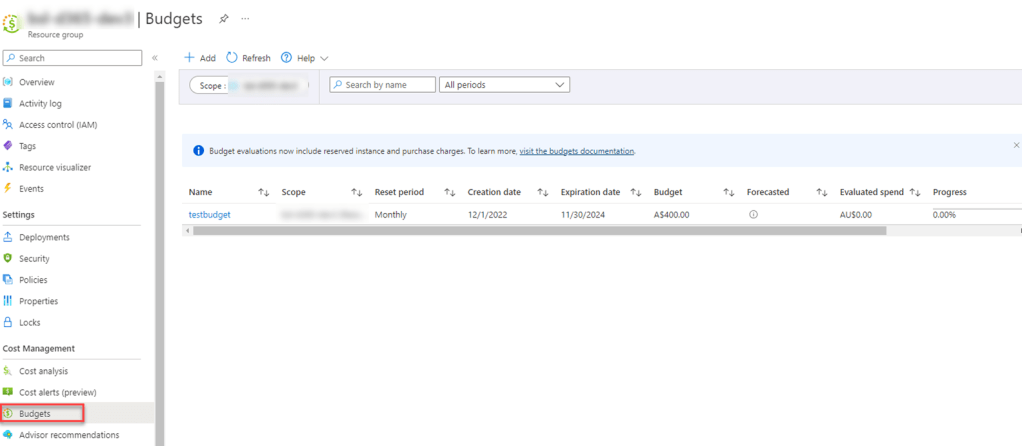Screen dimensions: 1022x446
Task: Click the Forecasted info icon for testbudget
Action: point(753,215)
